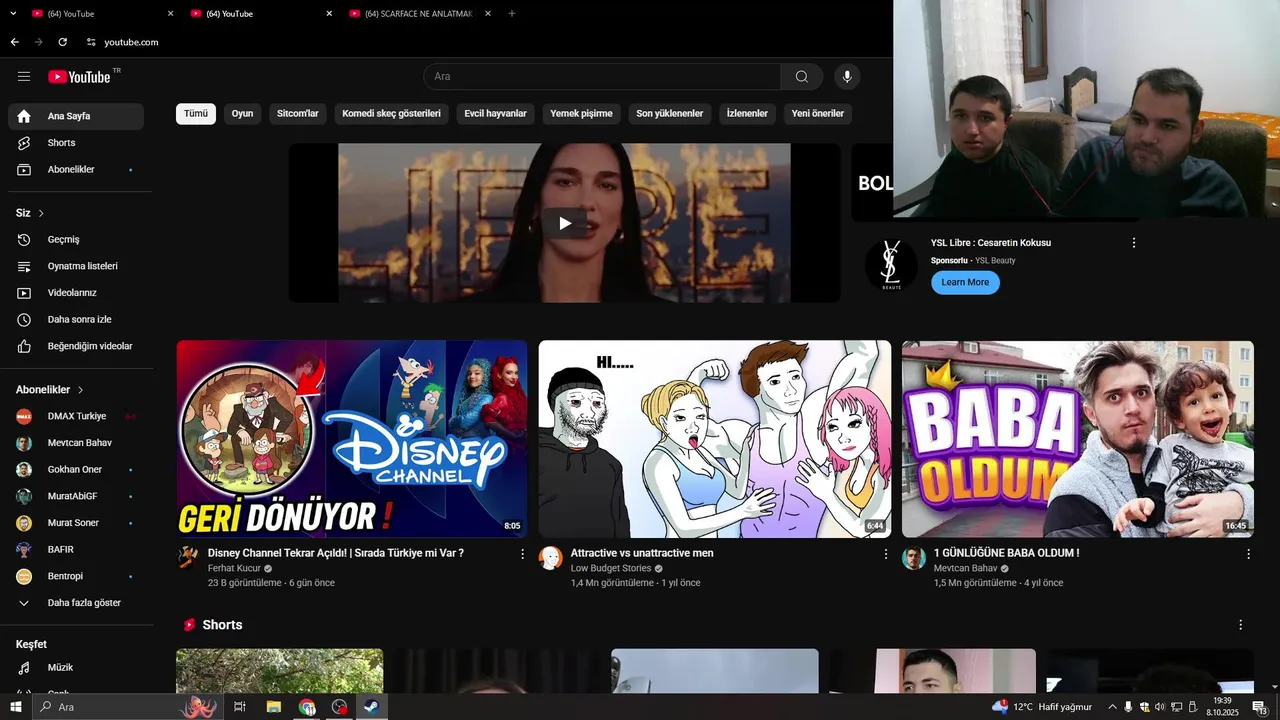Open a new browser tab
Screen dimensions: 1280x720
point(512,13)
